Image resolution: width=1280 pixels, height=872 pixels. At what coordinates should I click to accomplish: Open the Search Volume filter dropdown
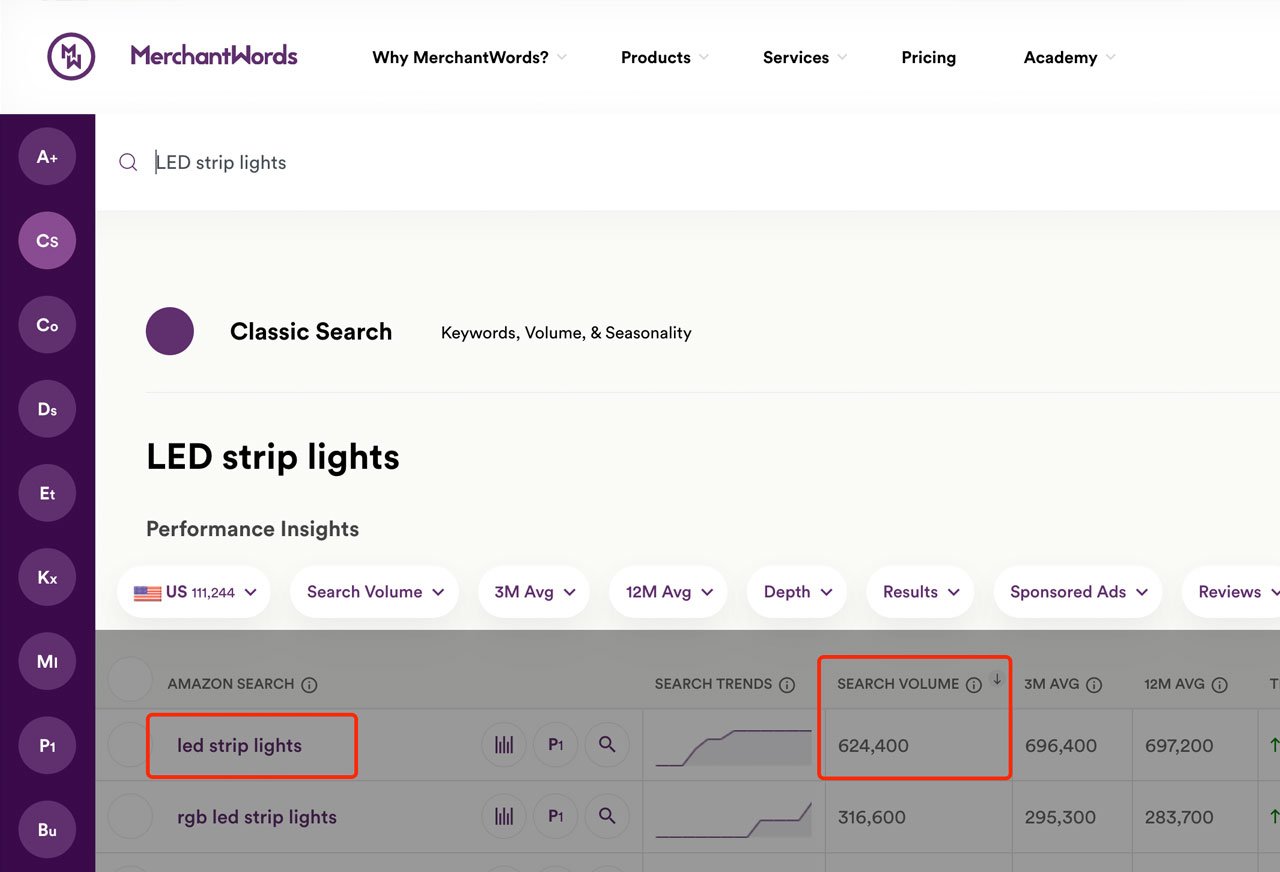point(375,592)
